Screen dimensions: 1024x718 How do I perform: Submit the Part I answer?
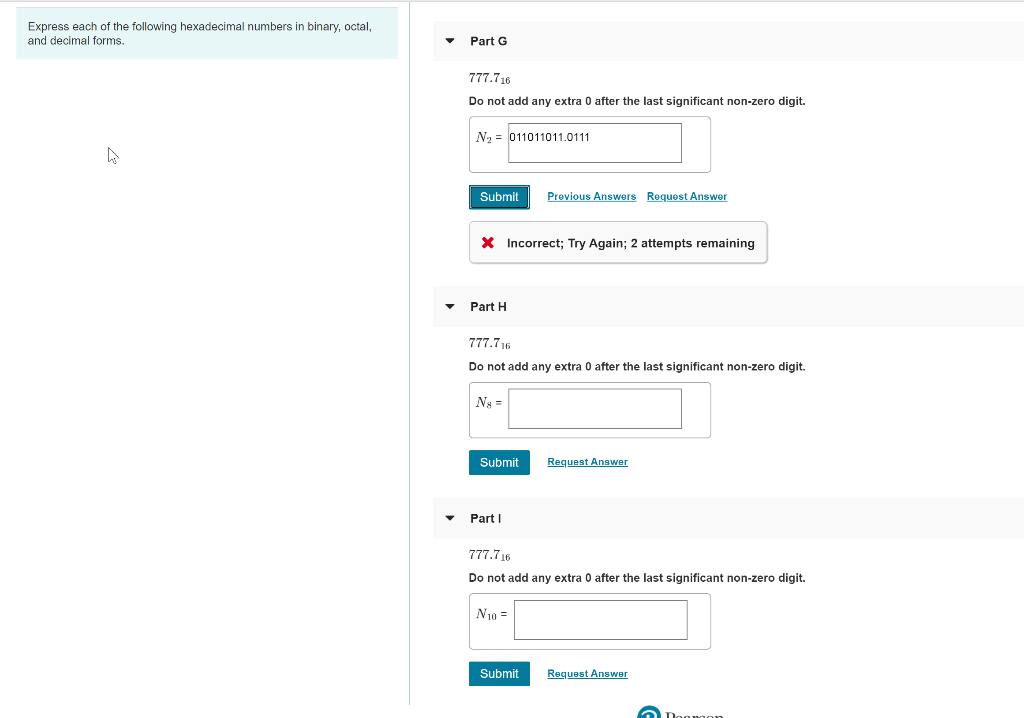point(499,673)
